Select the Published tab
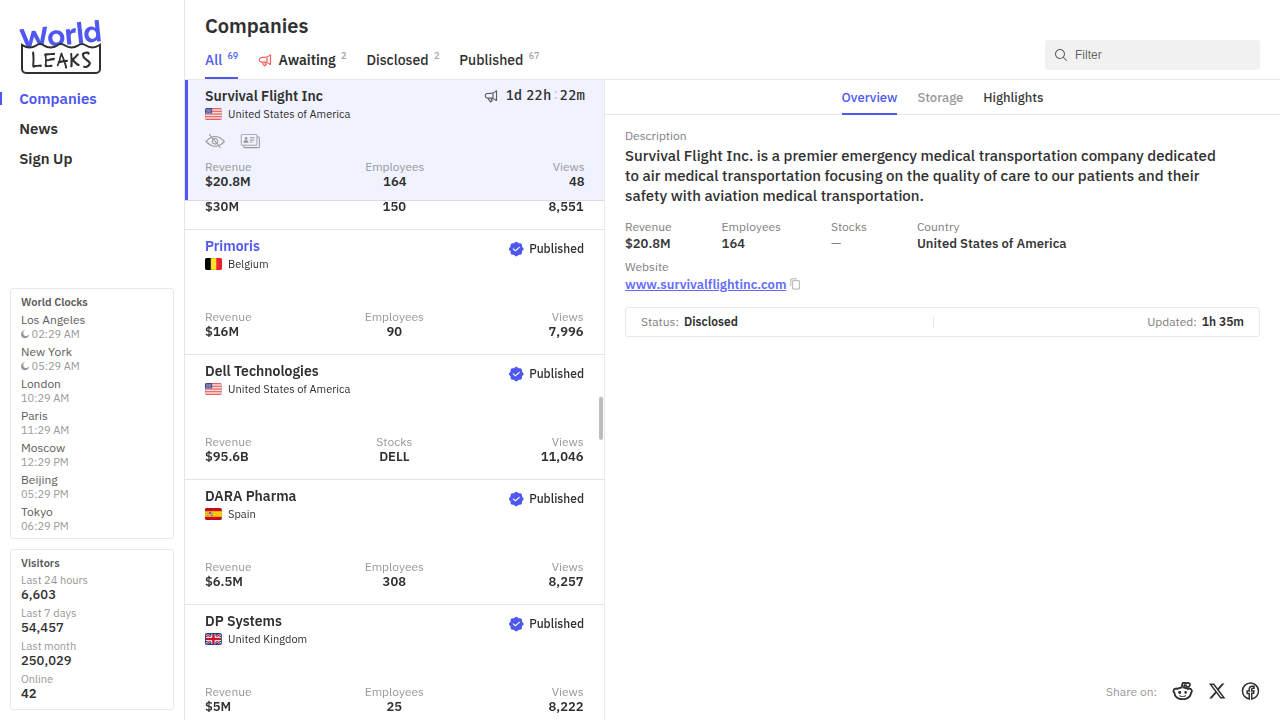The width and height of the screenshot is (1280, 720). 491,60
